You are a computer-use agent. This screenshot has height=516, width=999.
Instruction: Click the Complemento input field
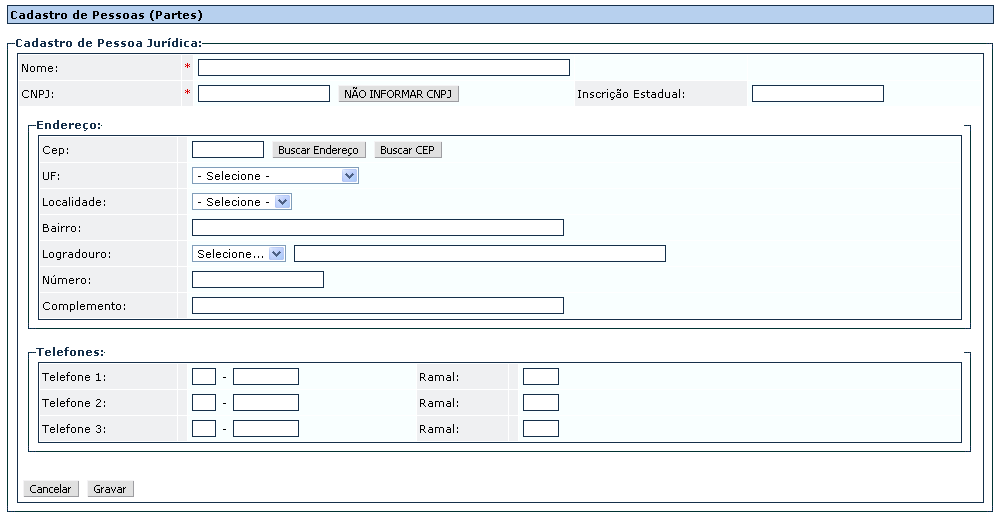tap(378, 306)
